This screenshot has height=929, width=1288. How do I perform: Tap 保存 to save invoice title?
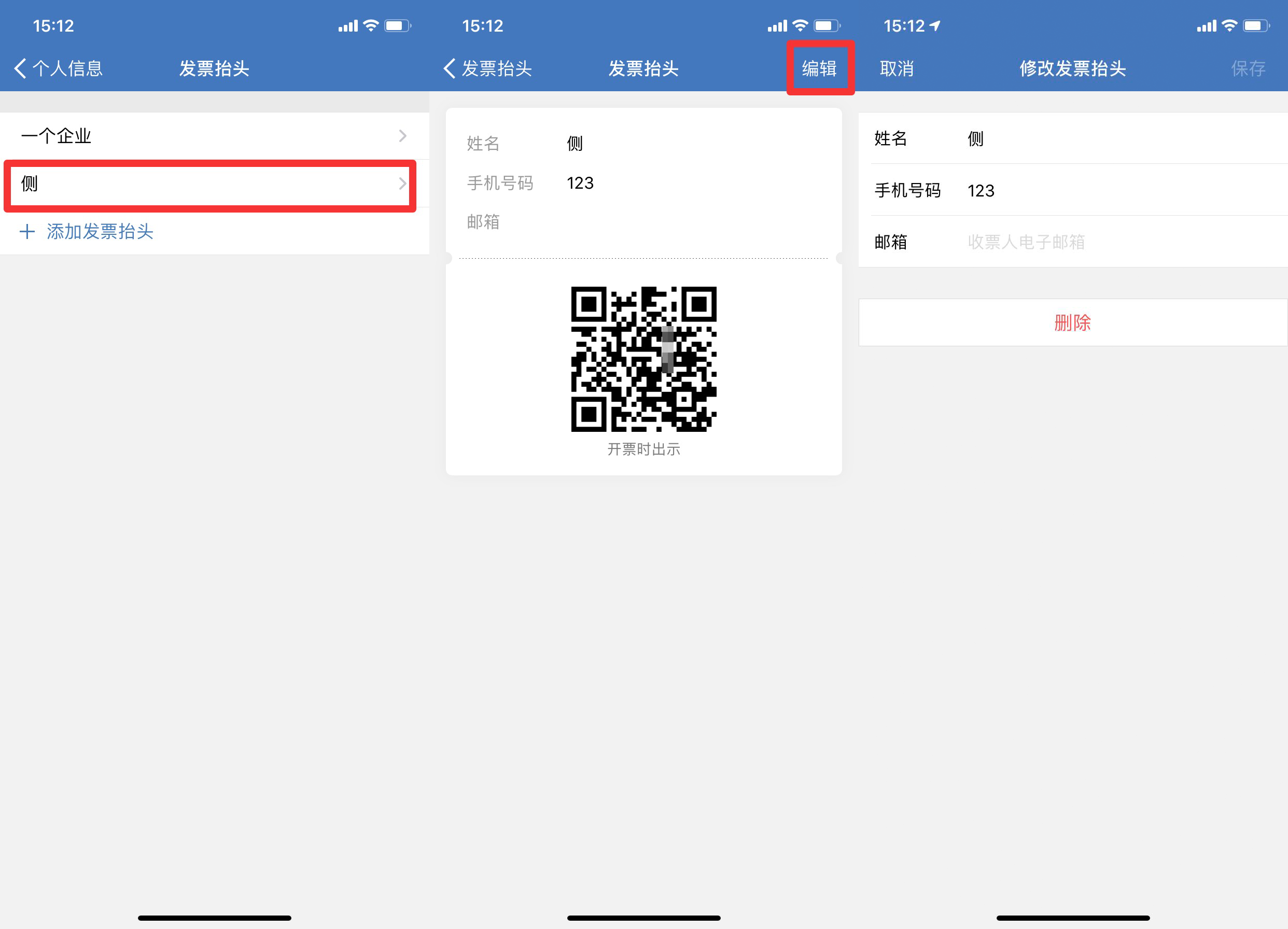[x=1248, y=68]
